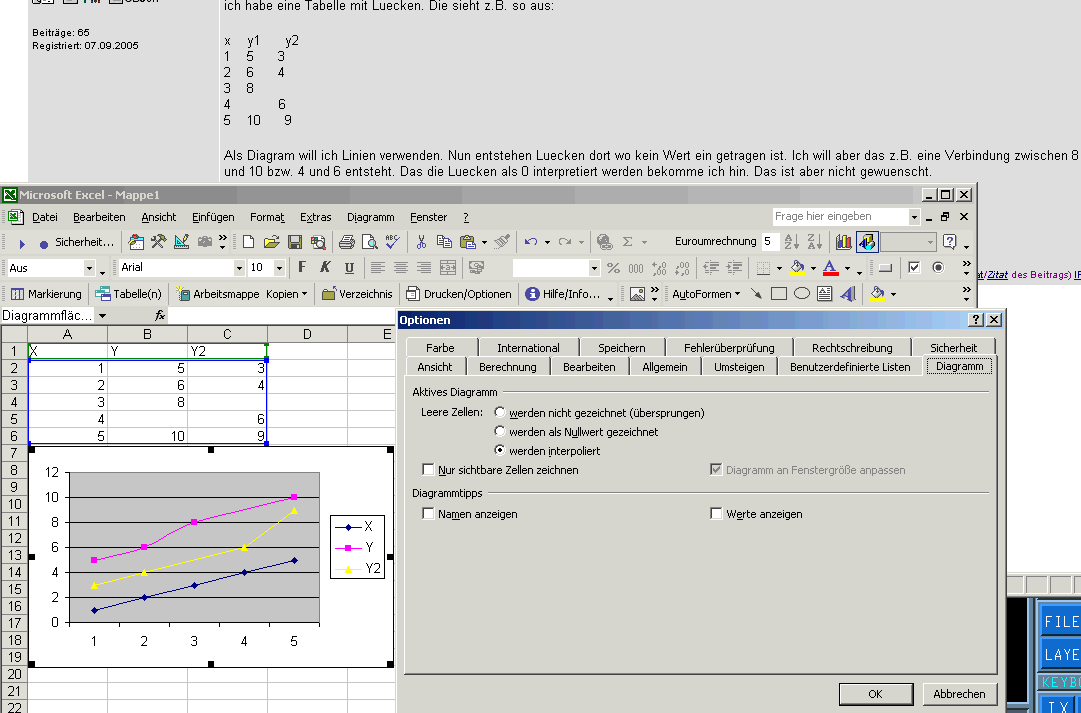
Task: Apply bold with the F icon
Action: 302,268
